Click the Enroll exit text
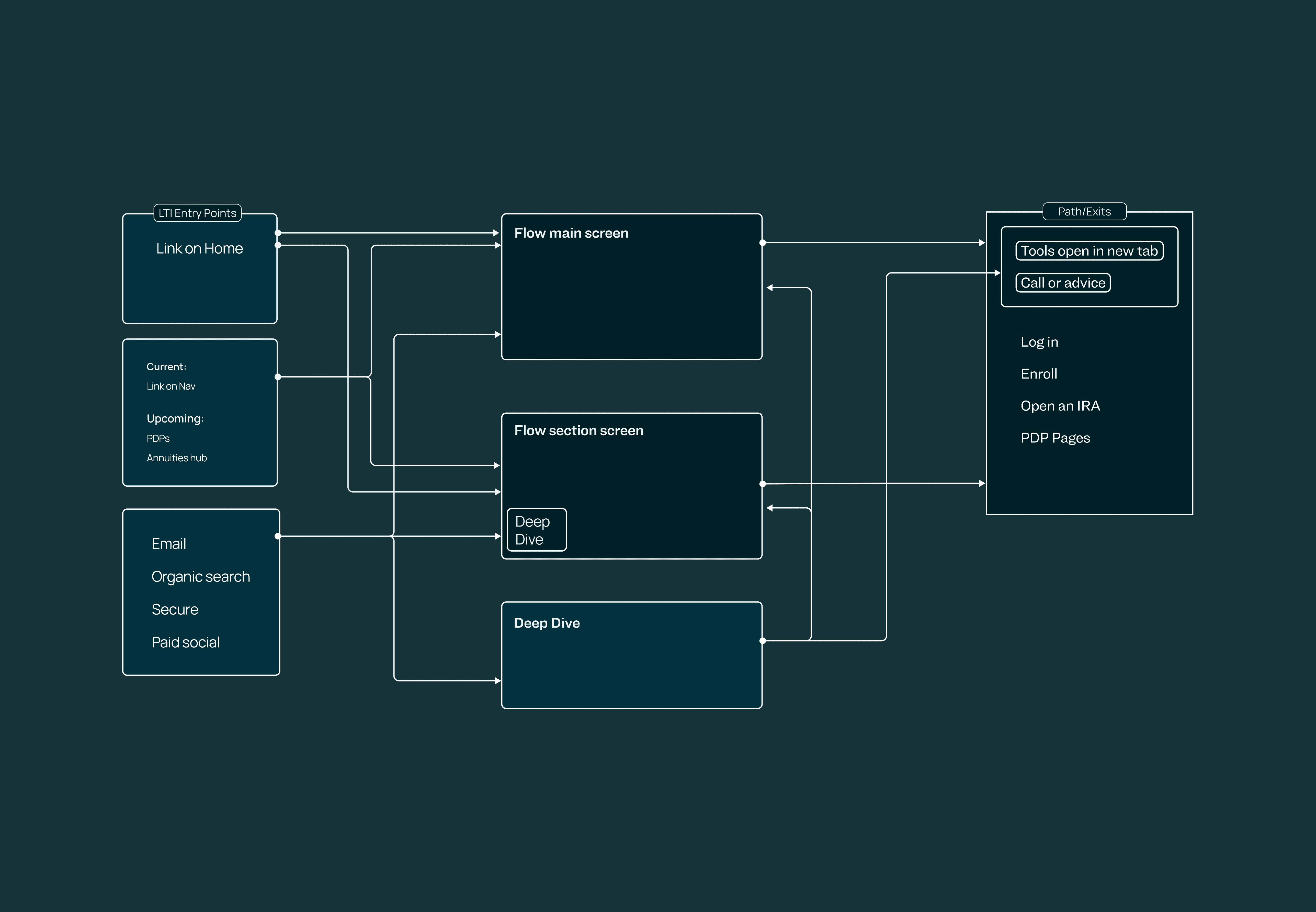 pos(1038,374)
